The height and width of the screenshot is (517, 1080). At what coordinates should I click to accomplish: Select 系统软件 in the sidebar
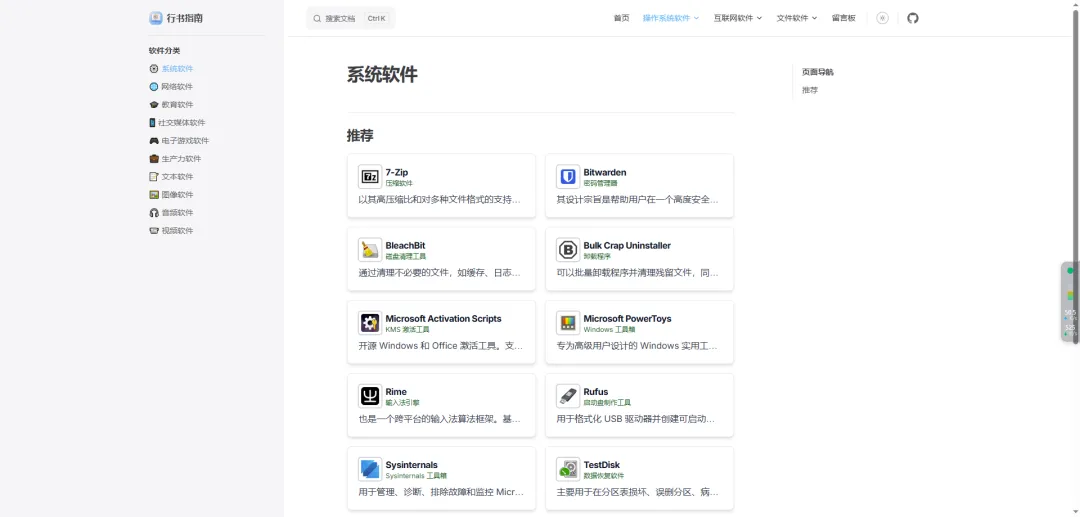(177, 69)
